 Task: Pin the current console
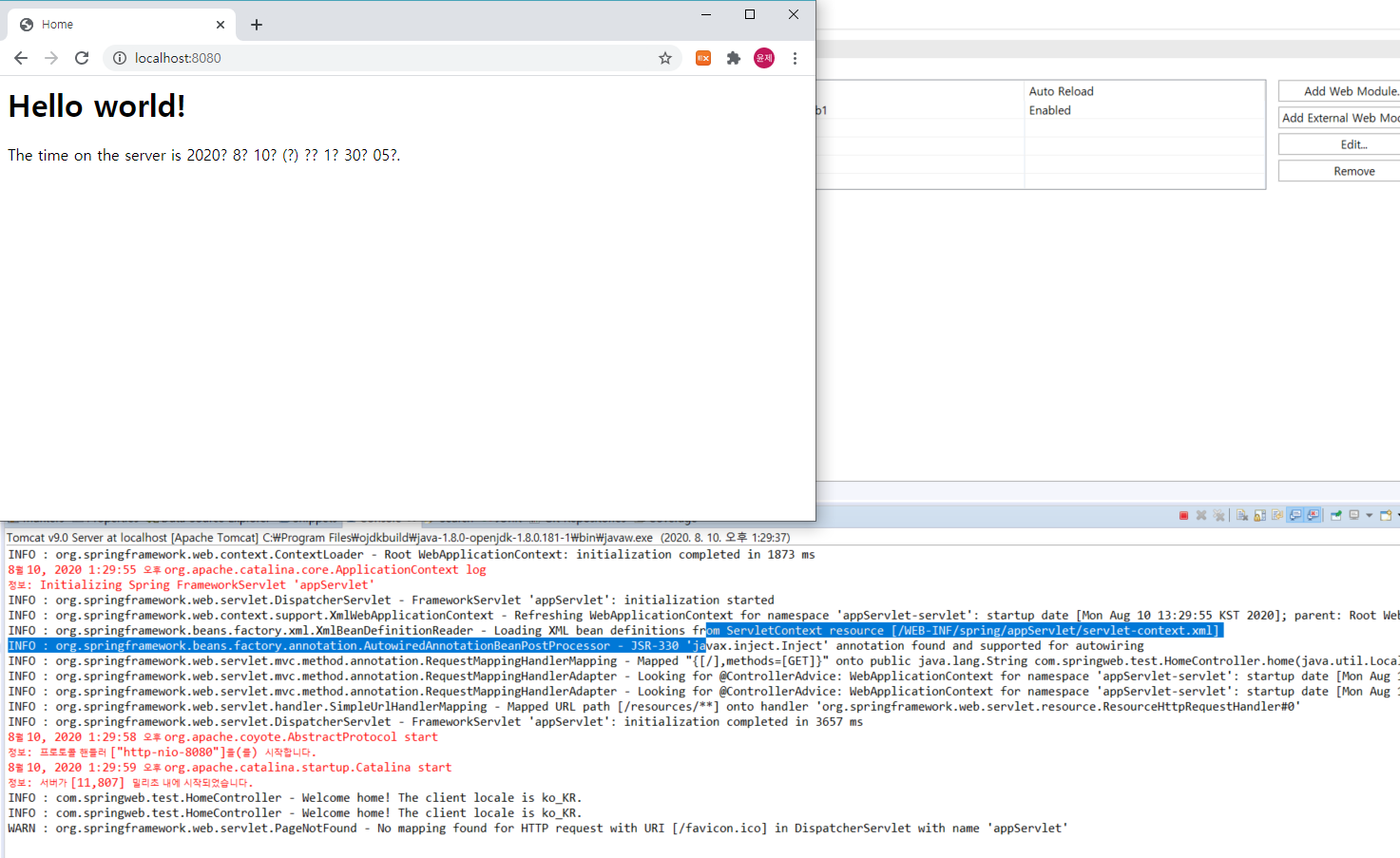[x=1336, y=515]
